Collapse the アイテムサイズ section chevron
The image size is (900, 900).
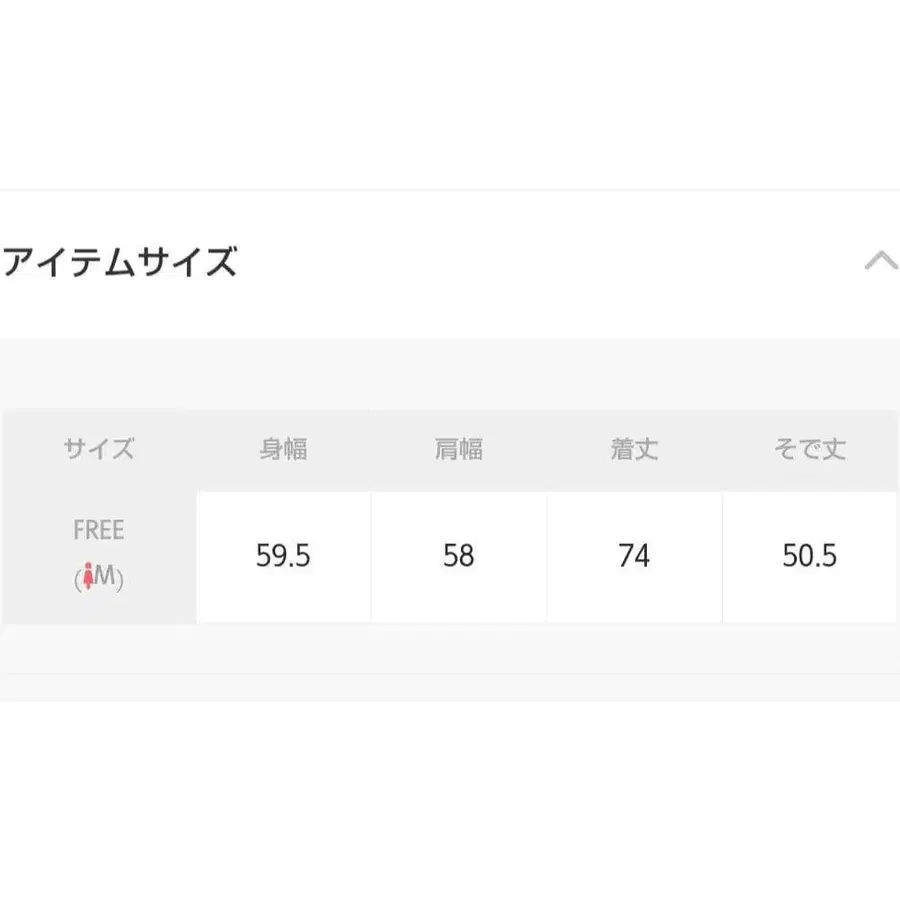click(881, 261)
